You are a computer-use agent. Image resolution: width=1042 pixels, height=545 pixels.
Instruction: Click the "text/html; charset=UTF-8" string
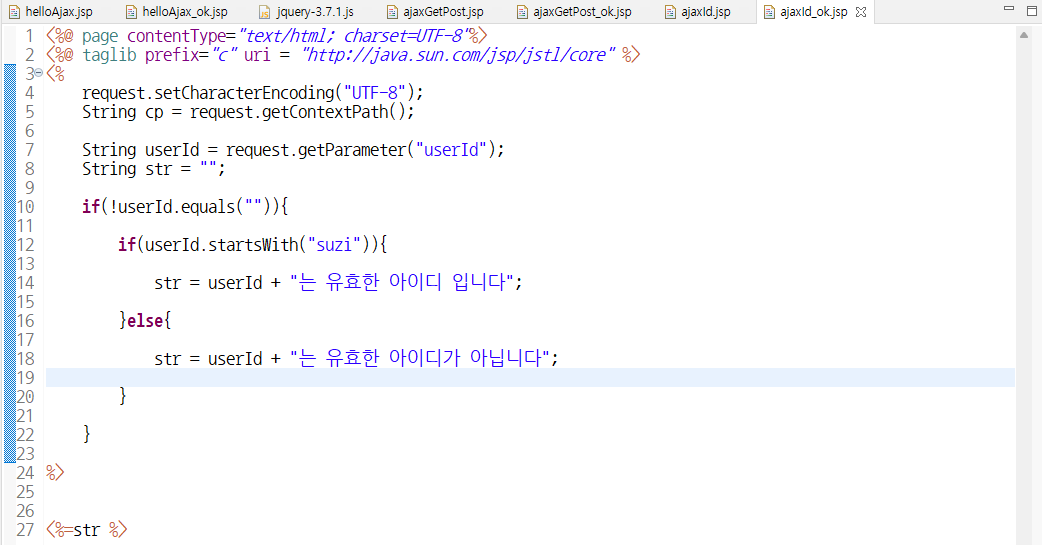tap(356, 36)
